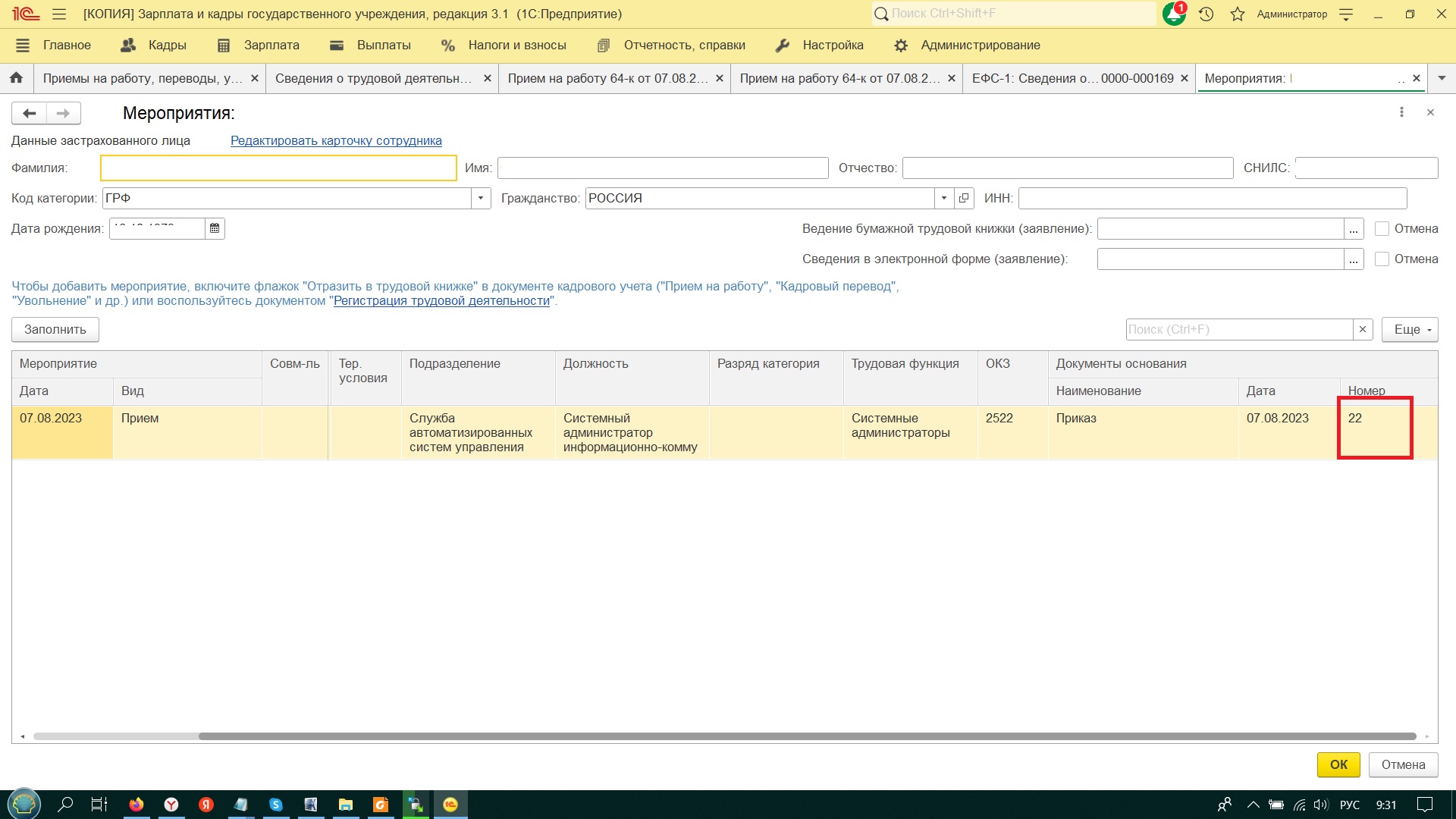The height and width of the screenshot is (819, 1456).
Task: Click the Фамилия input field
Action: tap(278, 168)
